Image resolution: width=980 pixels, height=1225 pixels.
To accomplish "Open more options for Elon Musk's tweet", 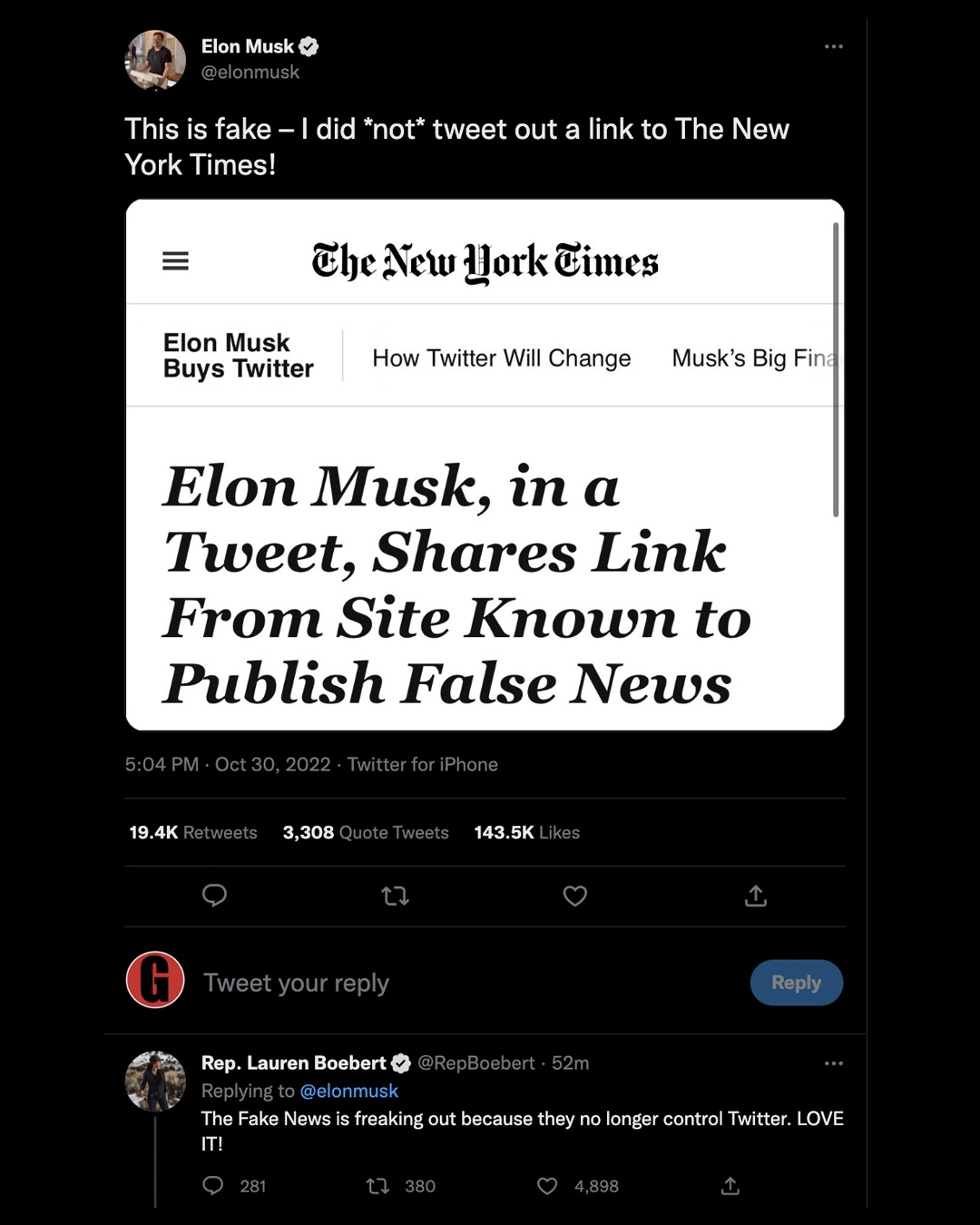I will [833, 46].
